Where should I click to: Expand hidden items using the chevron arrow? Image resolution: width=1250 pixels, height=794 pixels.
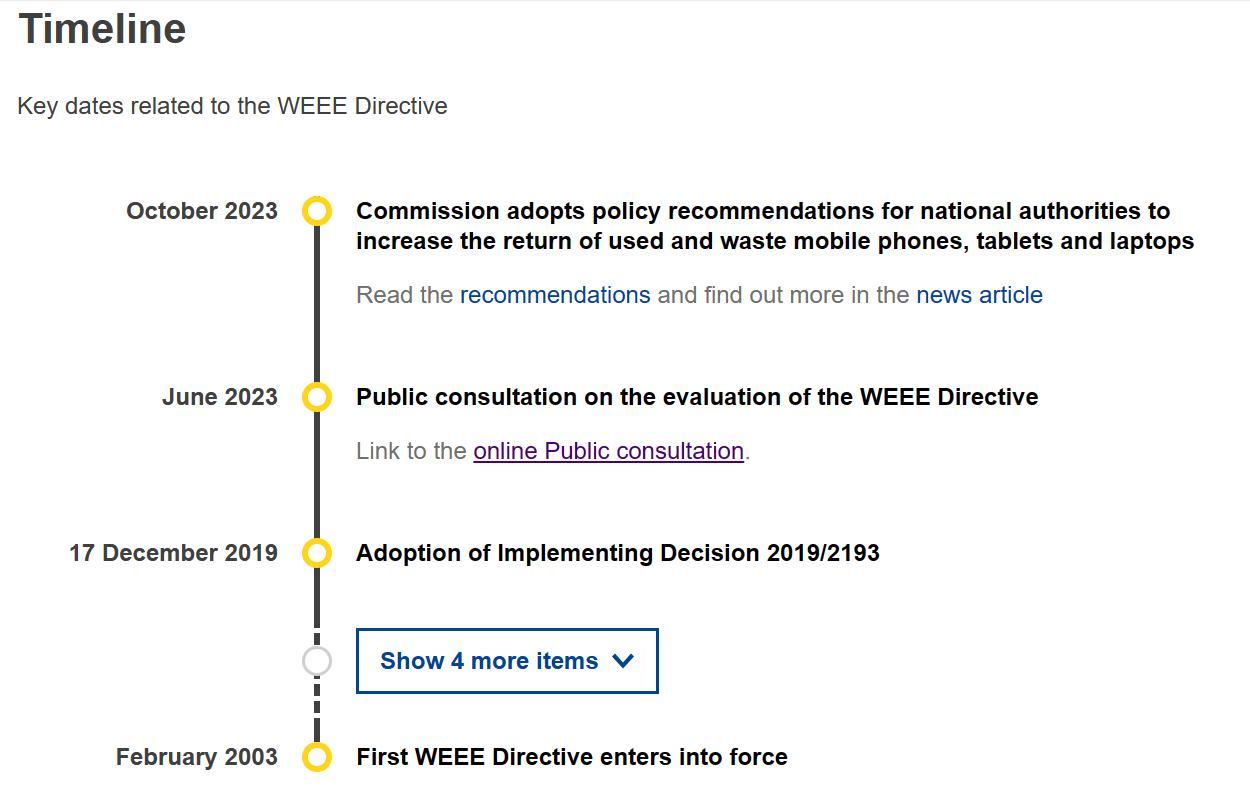pyautogui.click(x=622, y=661)
